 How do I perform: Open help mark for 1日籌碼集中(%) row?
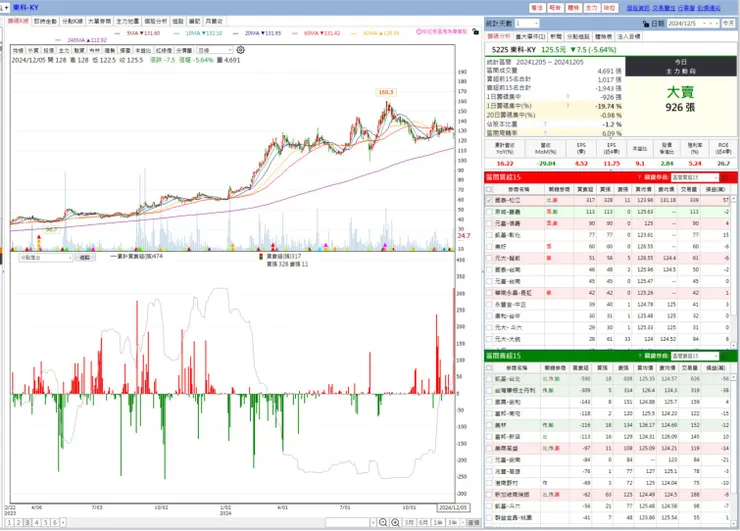(568, 106)
